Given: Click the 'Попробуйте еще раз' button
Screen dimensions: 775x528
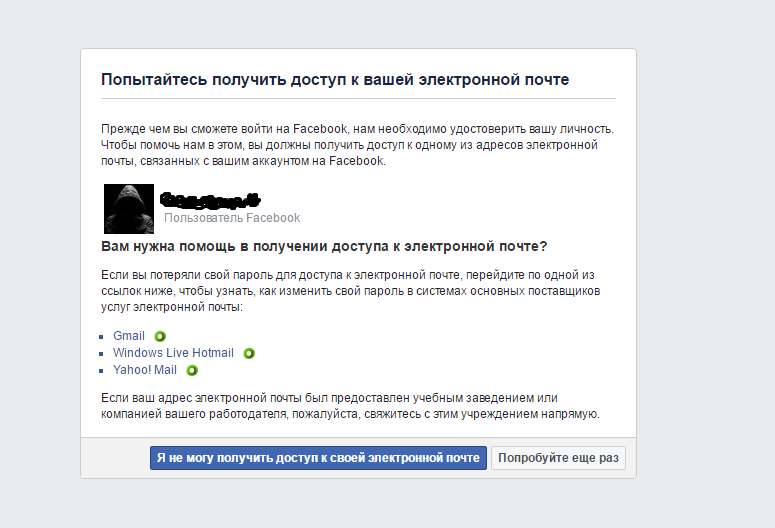Looking at the screenshot, I should [559, 458].
